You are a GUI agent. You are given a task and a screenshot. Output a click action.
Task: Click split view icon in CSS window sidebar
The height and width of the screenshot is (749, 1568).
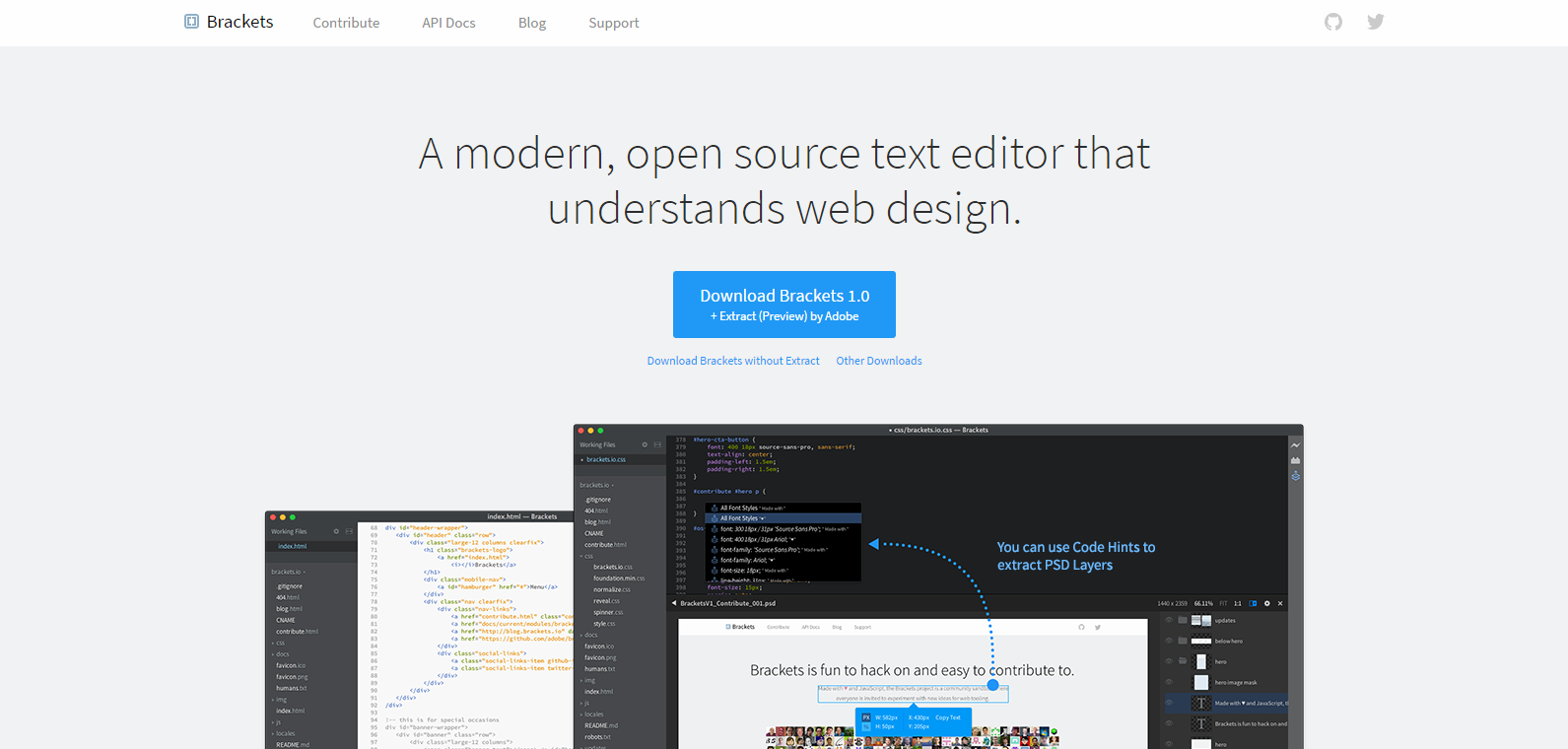click(657, 444)
